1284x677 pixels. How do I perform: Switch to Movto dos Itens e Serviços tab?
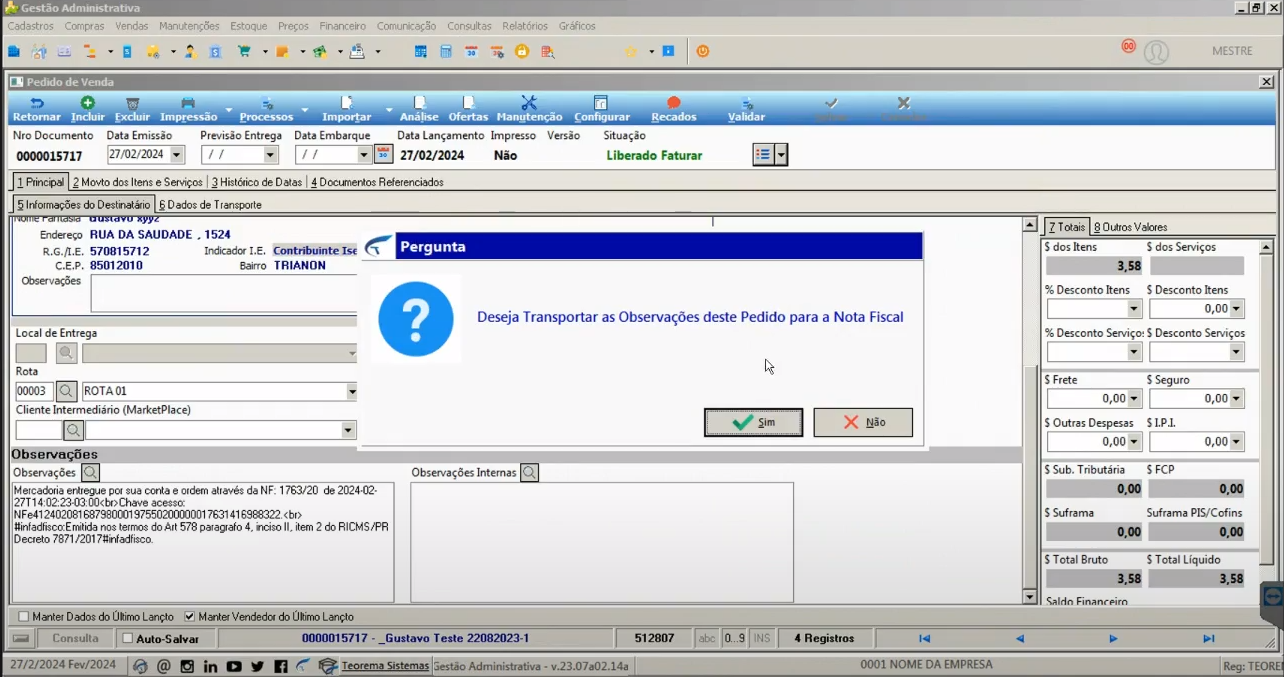tap(137, 182)
